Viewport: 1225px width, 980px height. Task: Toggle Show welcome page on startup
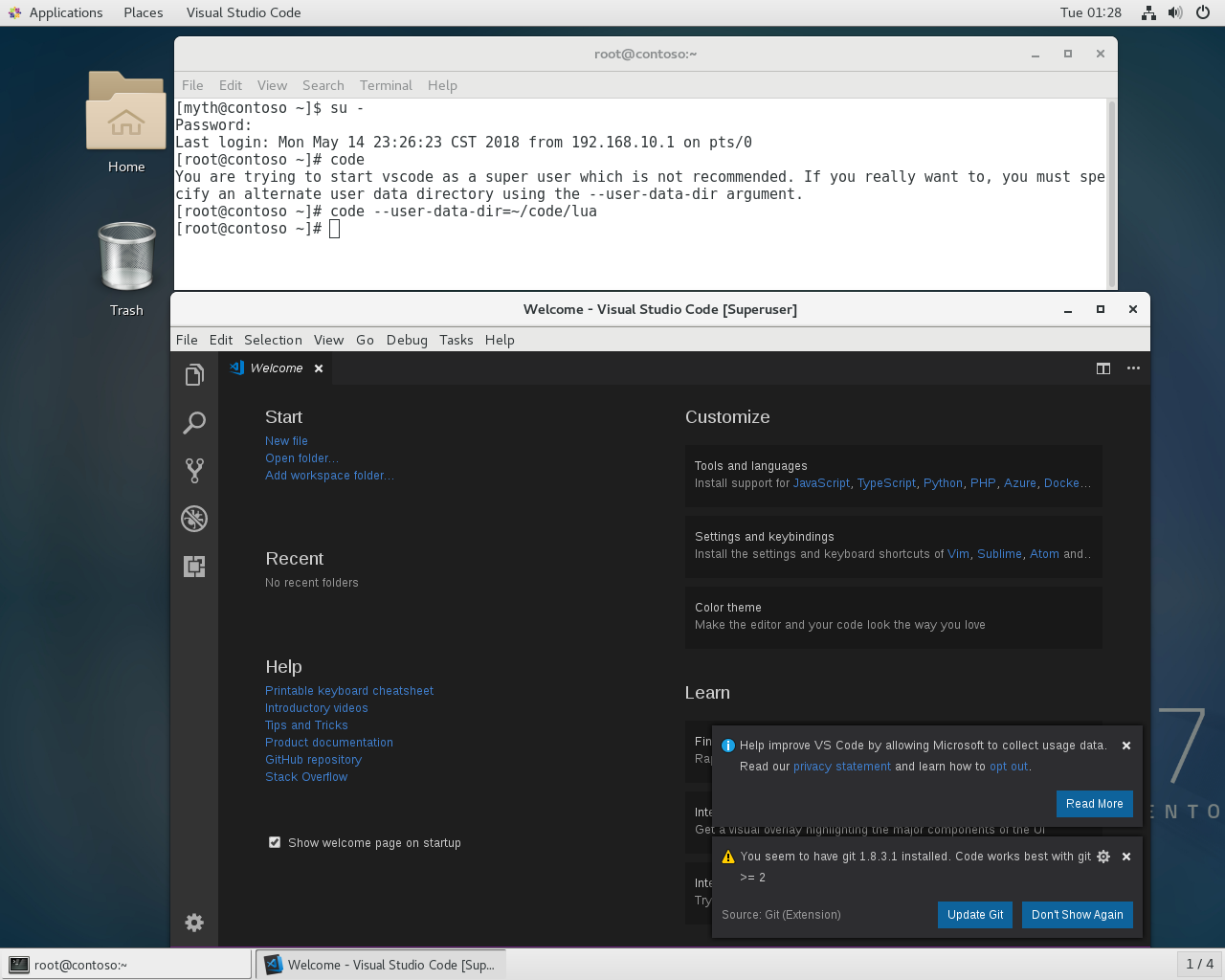(x=275, y=842)
